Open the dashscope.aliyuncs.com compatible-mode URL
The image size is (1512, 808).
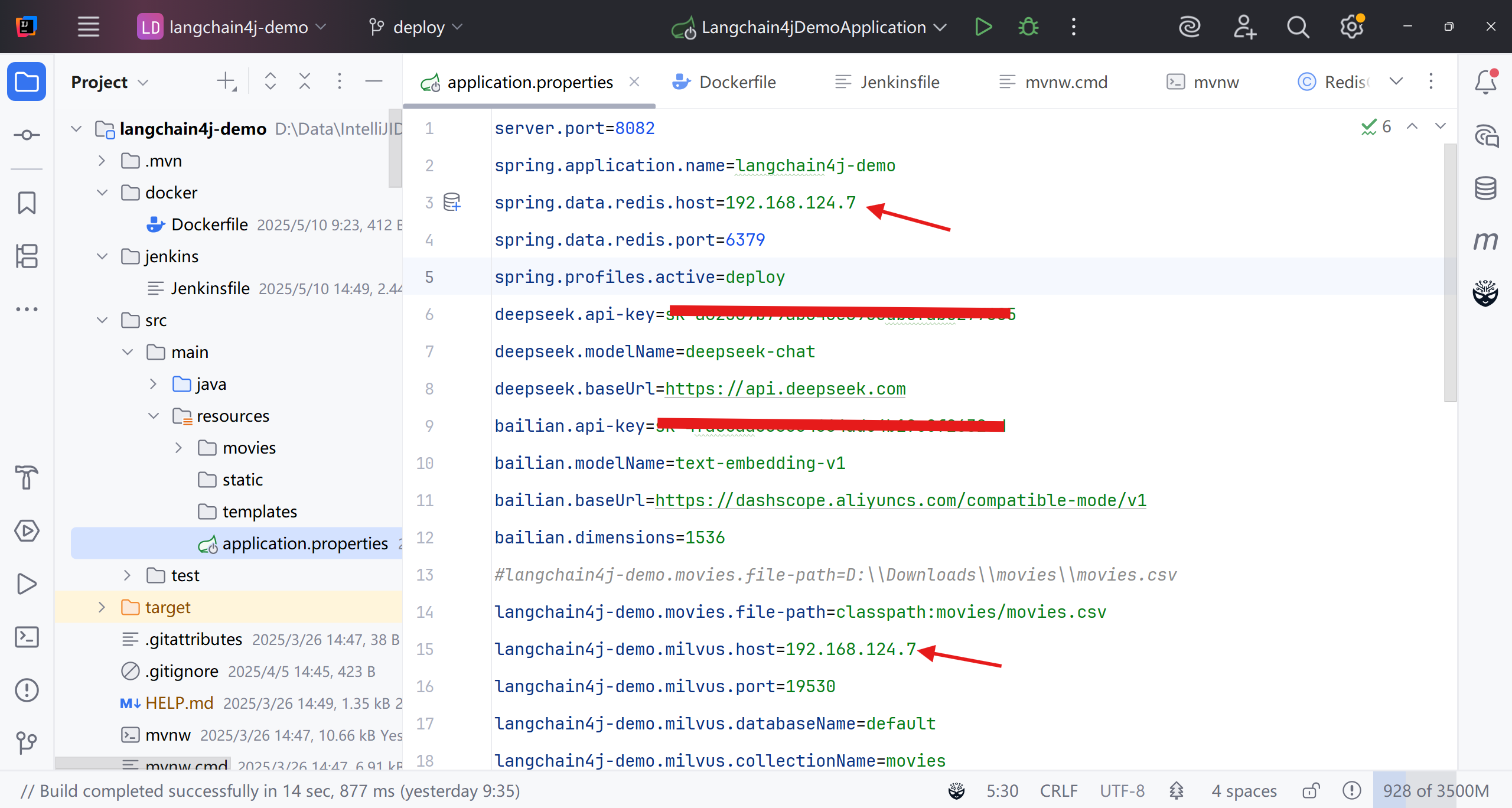tap(901, 500)
